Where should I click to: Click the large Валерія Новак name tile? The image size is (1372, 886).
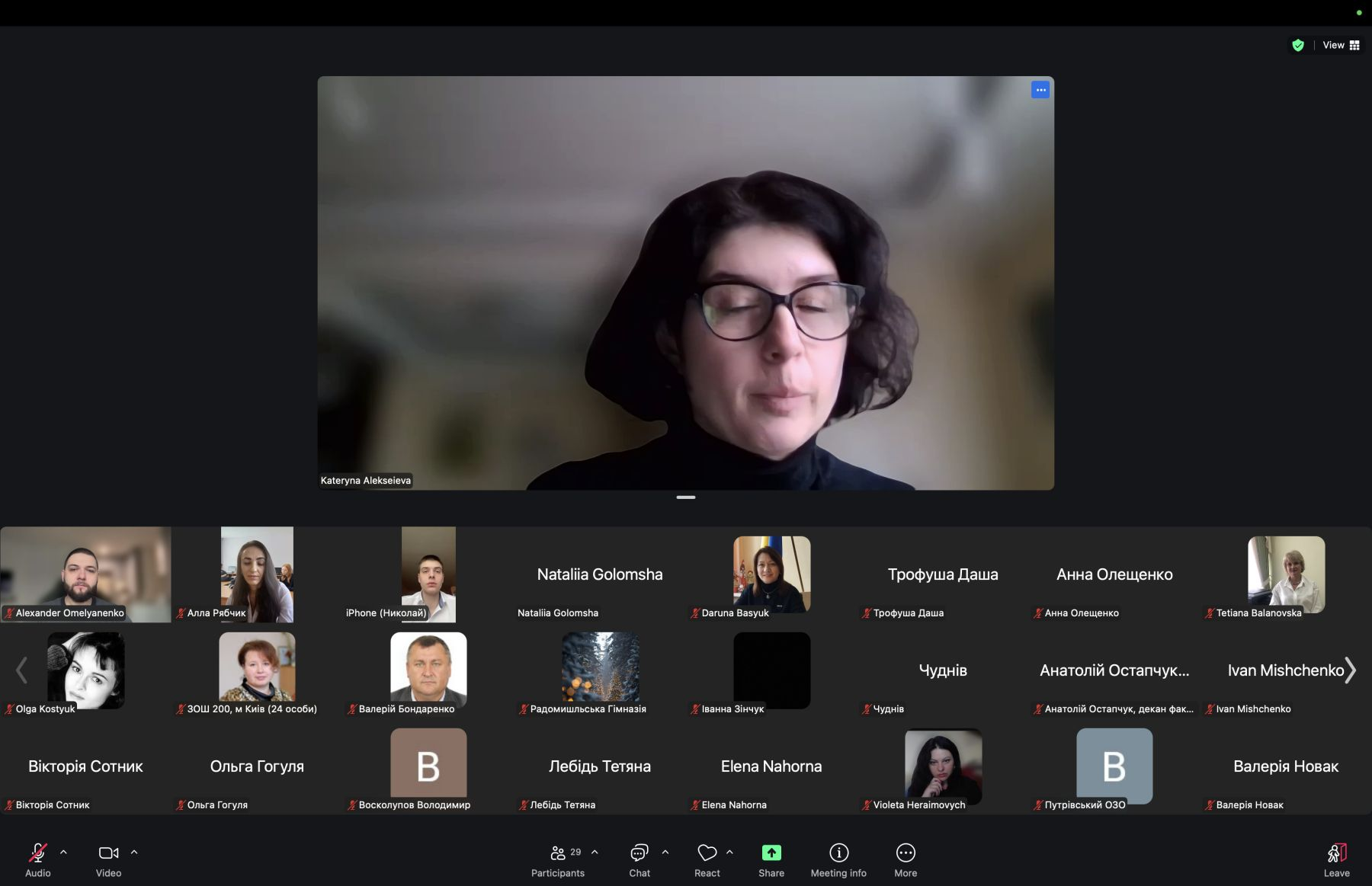coord(1286,766)
